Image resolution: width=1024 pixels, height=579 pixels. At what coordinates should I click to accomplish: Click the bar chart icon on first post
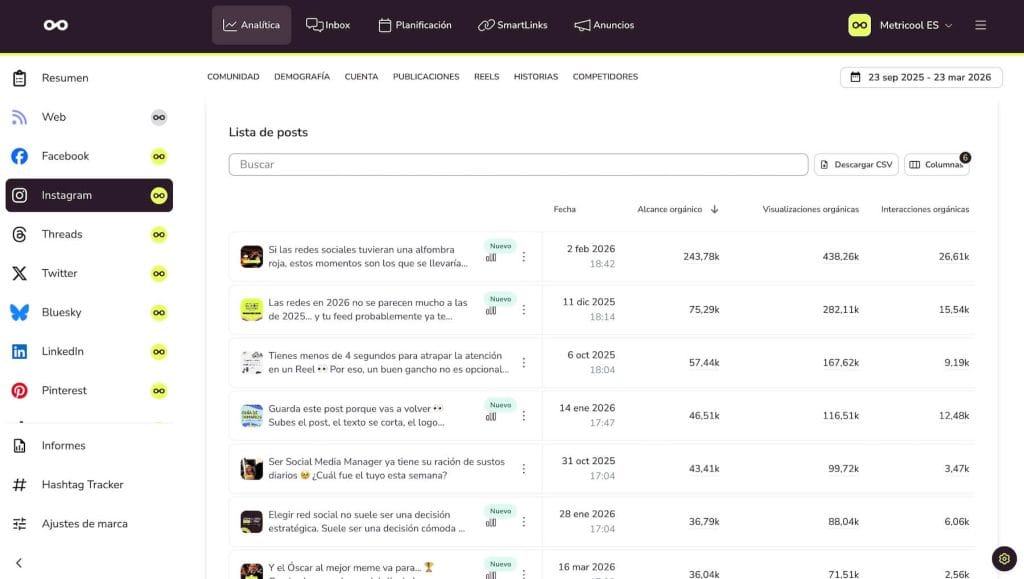coord(491,257)
